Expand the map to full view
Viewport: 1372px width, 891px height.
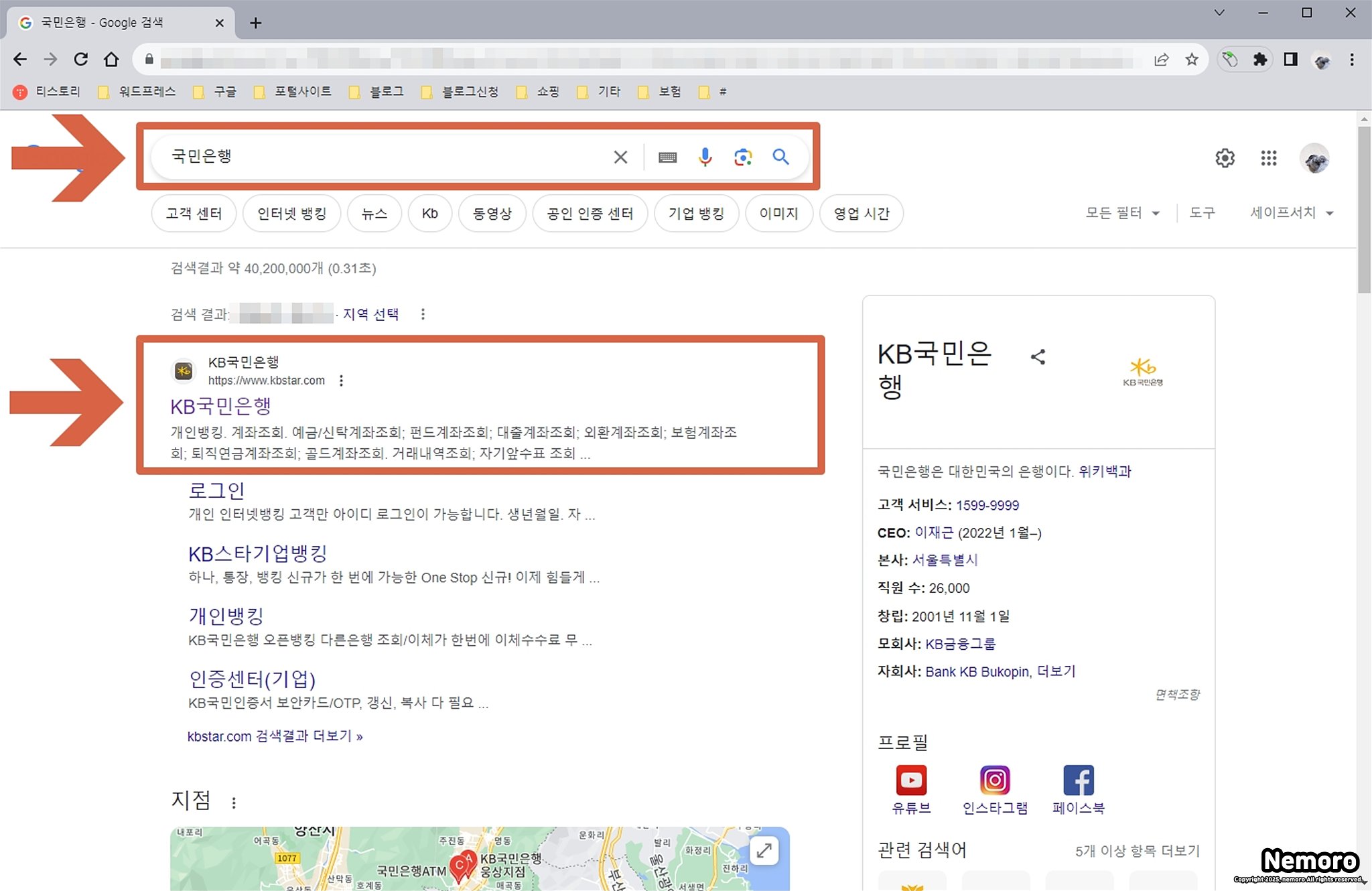tap(764, 851)
